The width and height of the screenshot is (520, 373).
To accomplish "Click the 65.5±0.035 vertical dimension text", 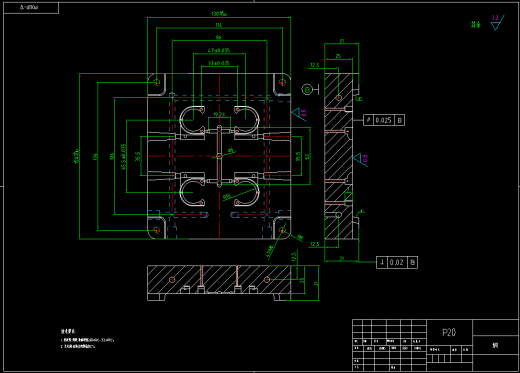I will [x=124, y=157].
